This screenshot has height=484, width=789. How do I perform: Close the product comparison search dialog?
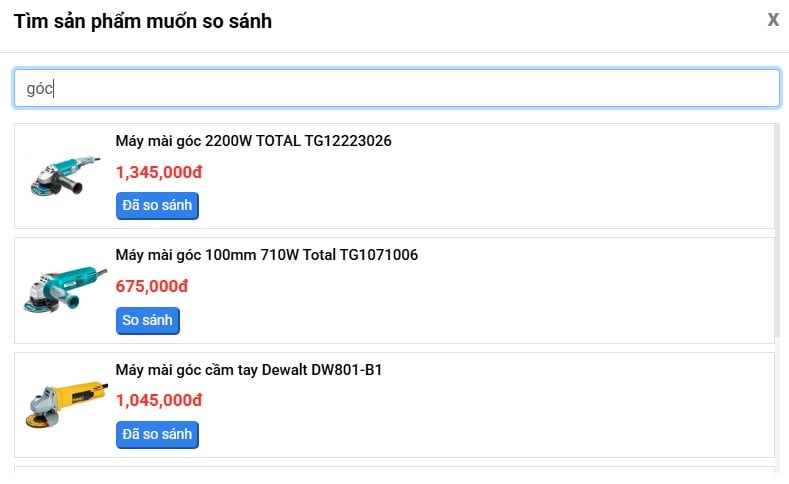773,20
